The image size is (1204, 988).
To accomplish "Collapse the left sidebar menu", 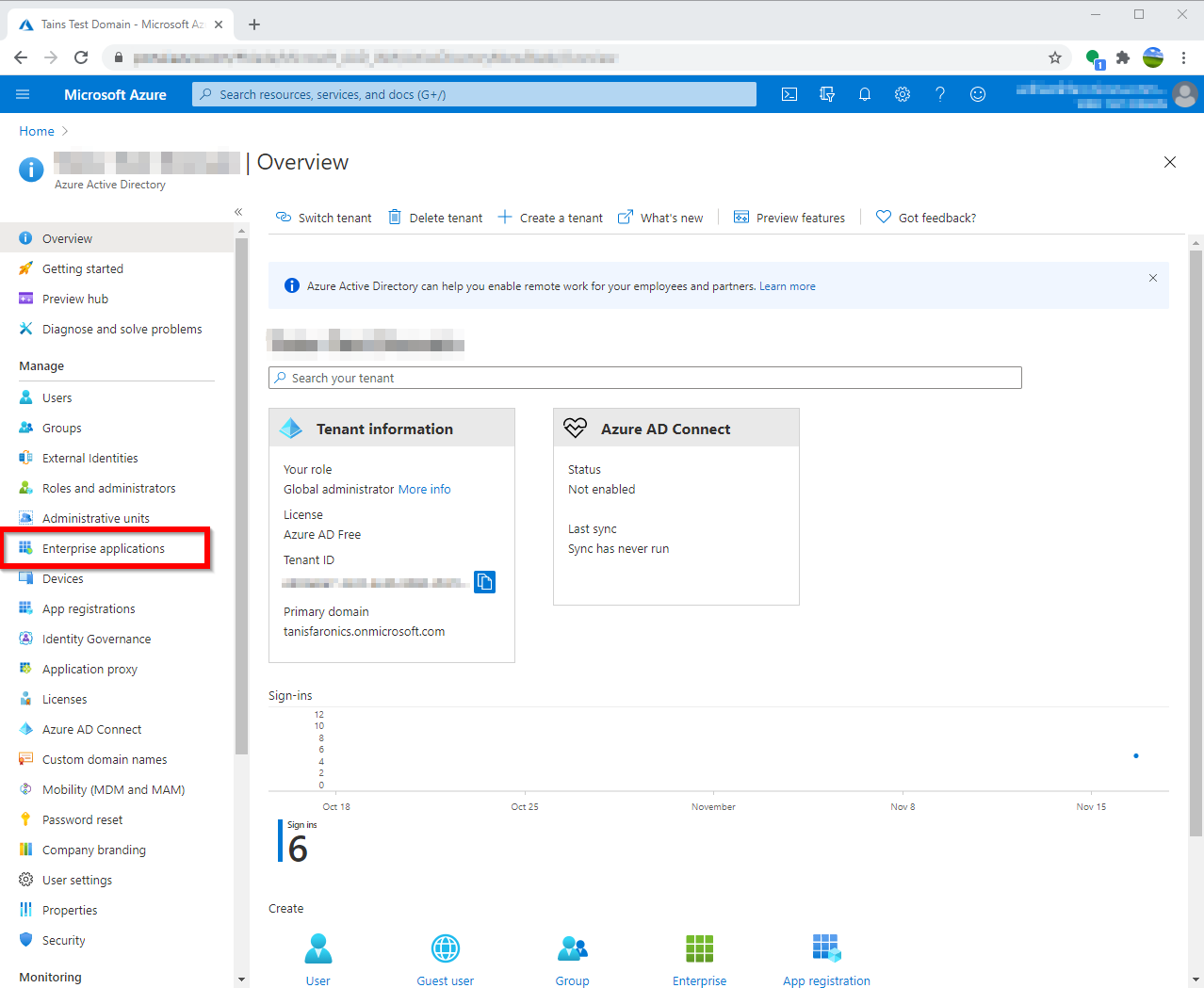I will [x=238, y=212].
